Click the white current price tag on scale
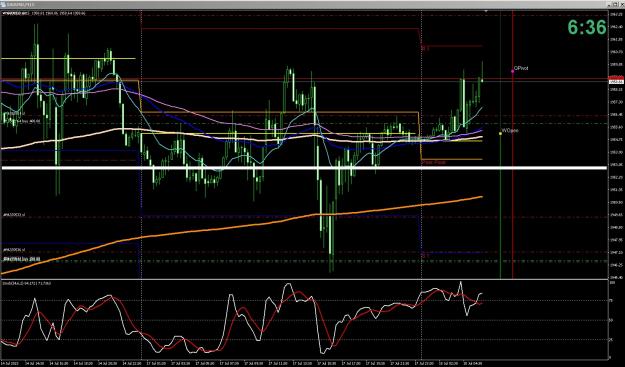The height and width of the screenshot is (367, 625). [x=616, y=81]
